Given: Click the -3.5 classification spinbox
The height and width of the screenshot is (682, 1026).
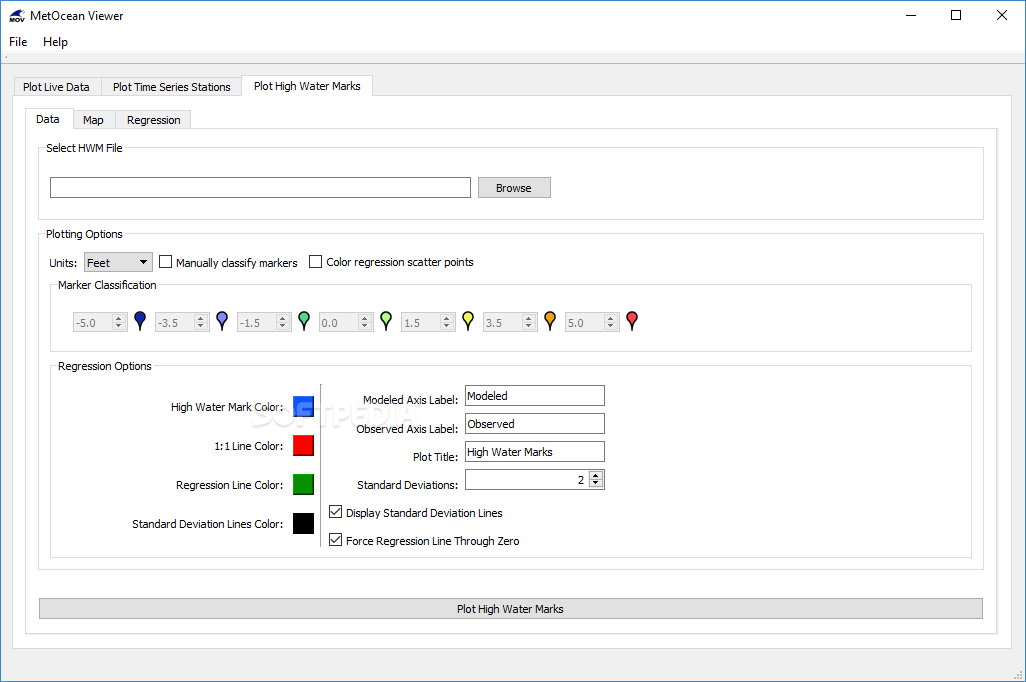Looking at the screenshot, I should tap(182, 322).
